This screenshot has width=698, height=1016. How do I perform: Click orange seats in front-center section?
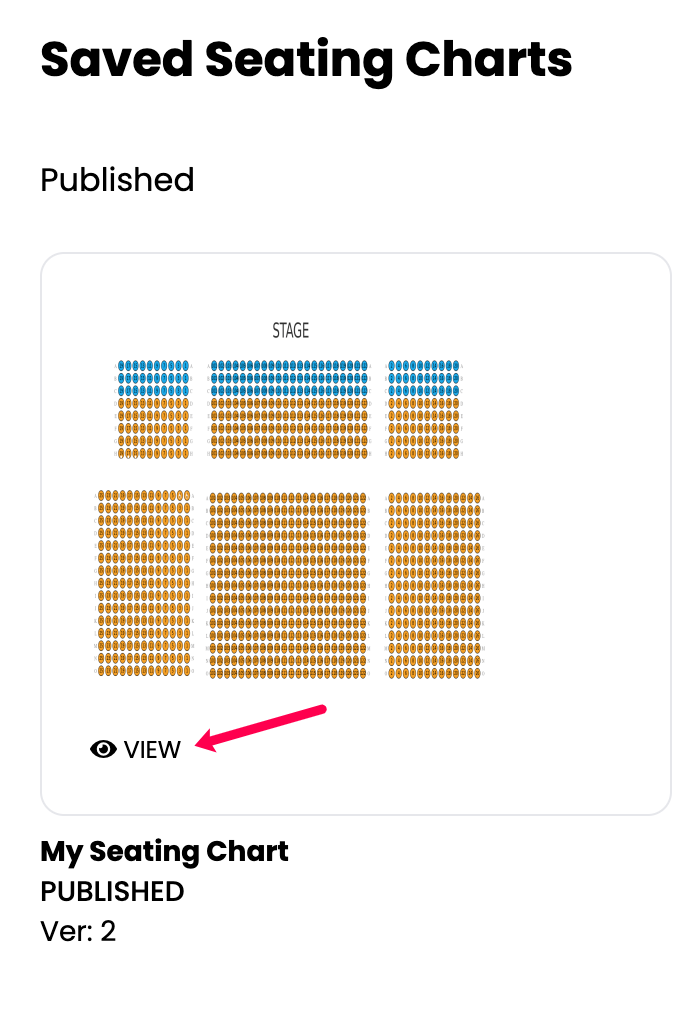(289, 428)
